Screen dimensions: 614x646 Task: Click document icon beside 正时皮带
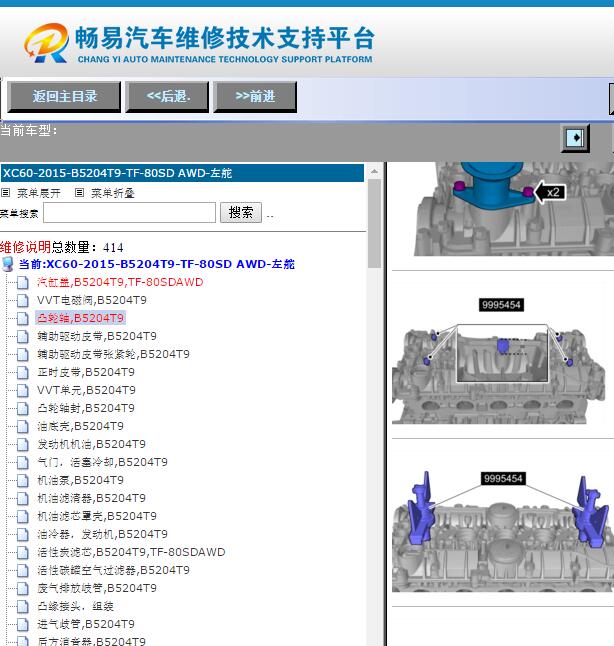[x=23, y=372]
